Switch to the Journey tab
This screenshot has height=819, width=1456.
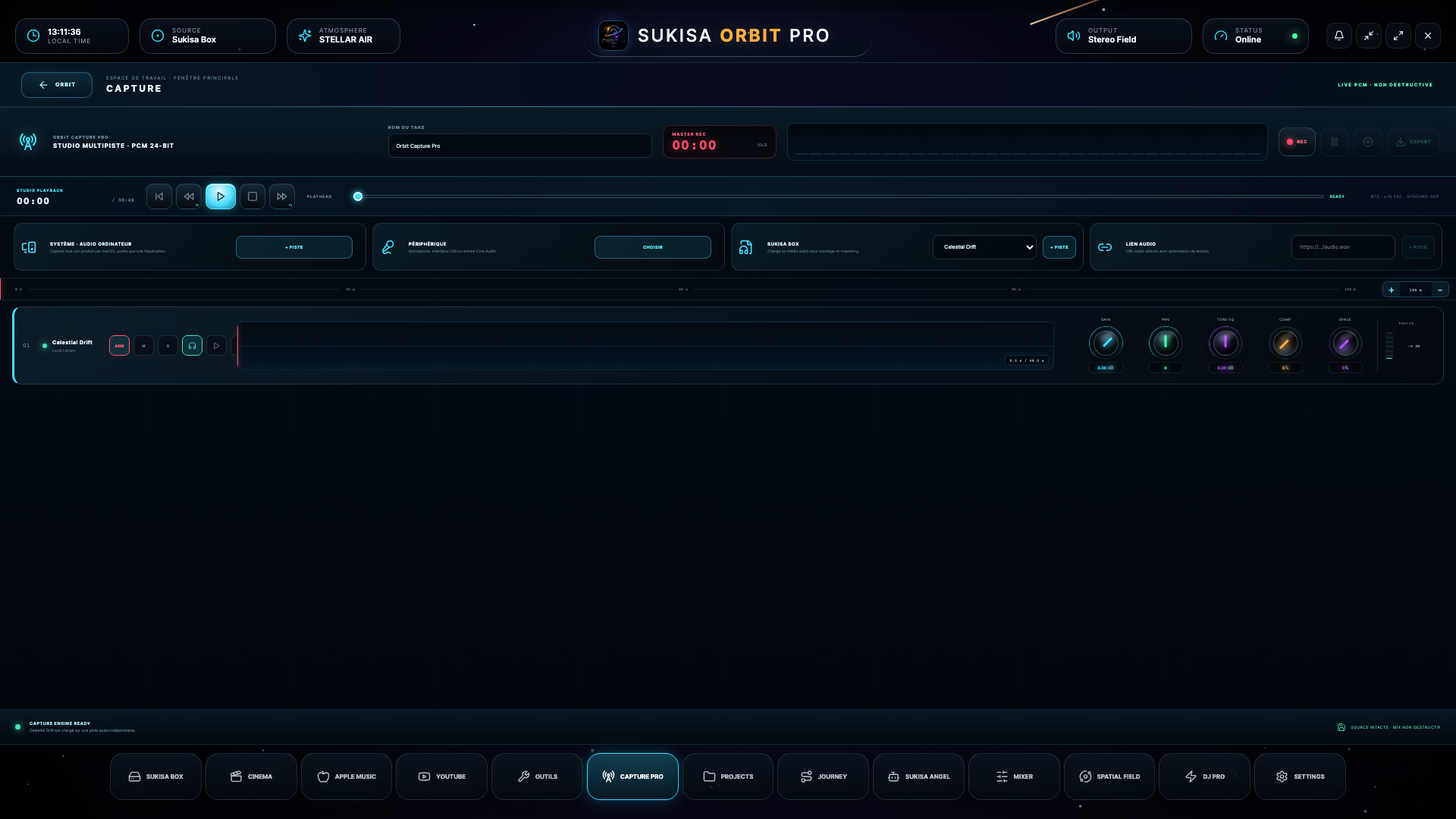tap(823, 777)
